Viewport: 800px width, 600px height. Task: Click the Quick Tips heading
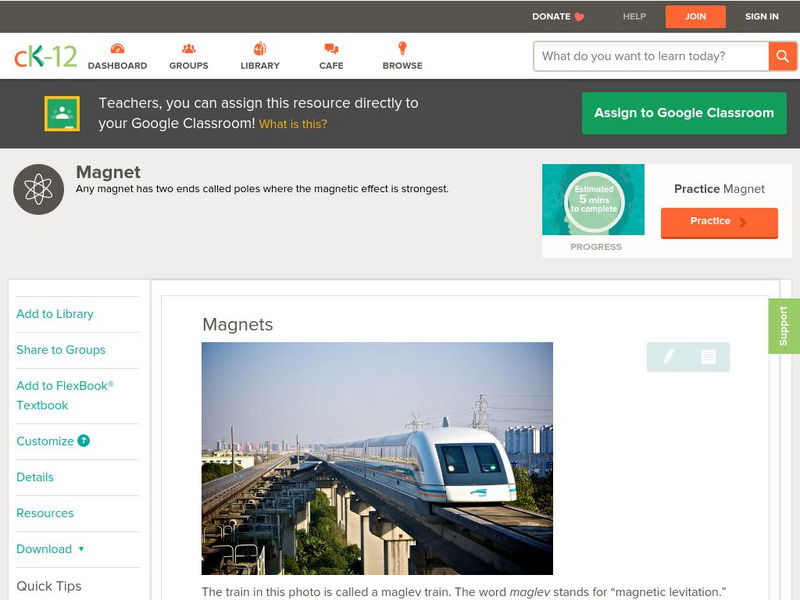(x=49, y=586)
